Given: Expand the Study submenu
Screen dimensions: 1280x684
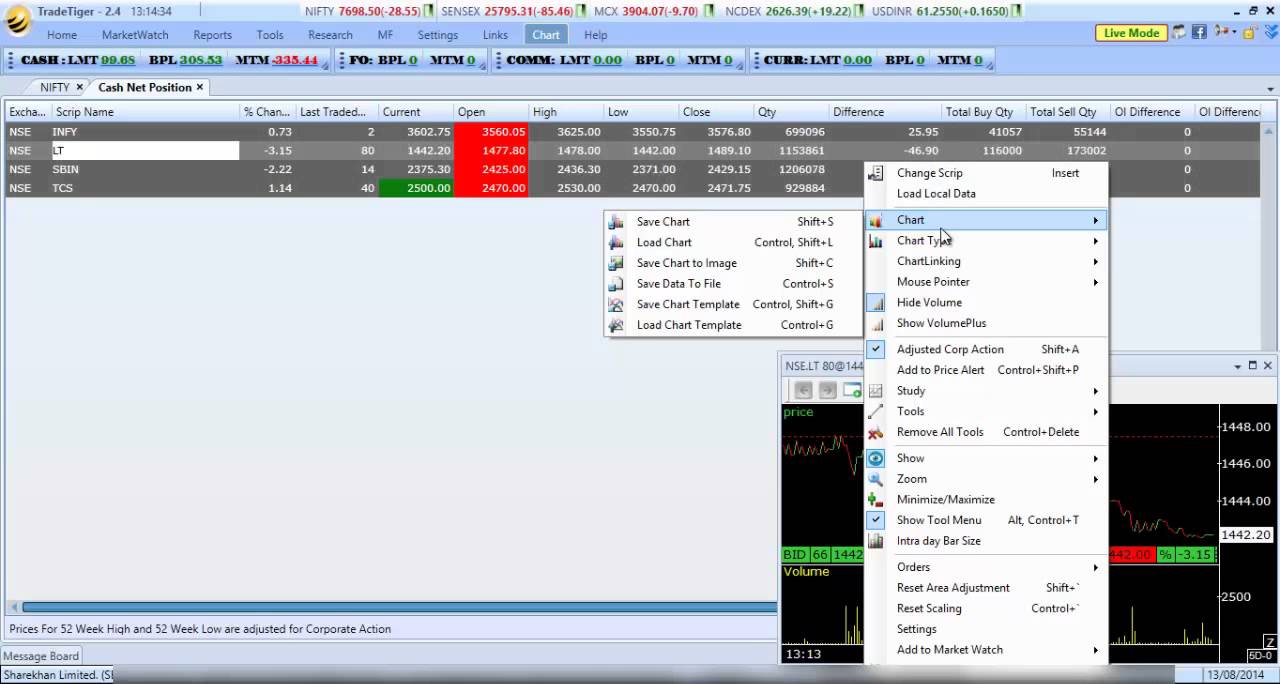Looking at the screenshot, I should pos(986,391).
